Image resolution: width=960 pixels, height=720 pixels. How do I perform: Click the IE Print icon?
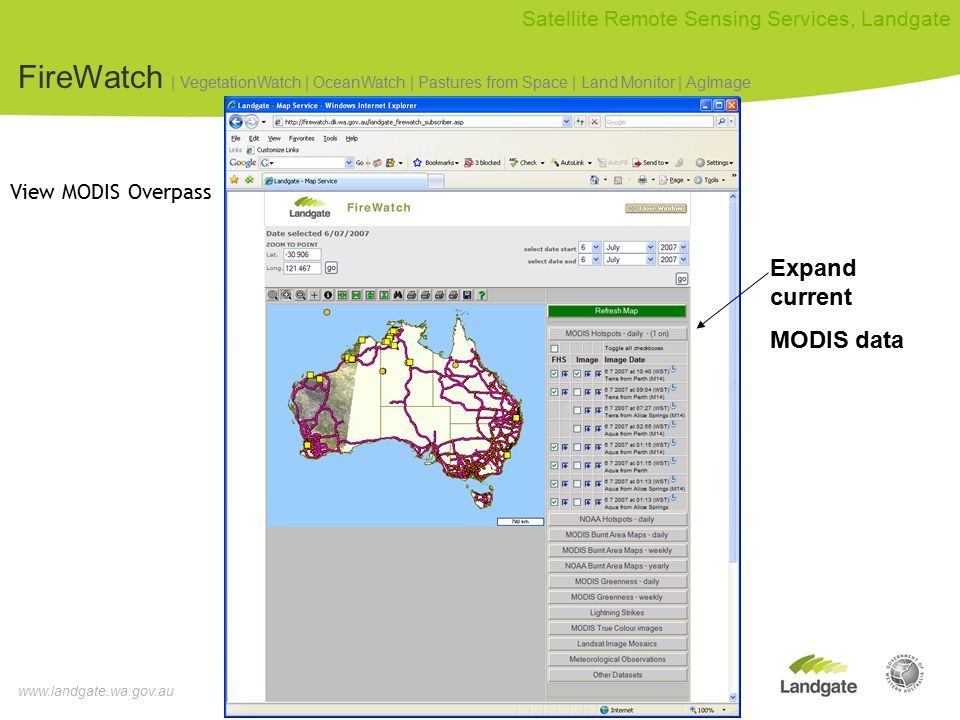(642, 180)
